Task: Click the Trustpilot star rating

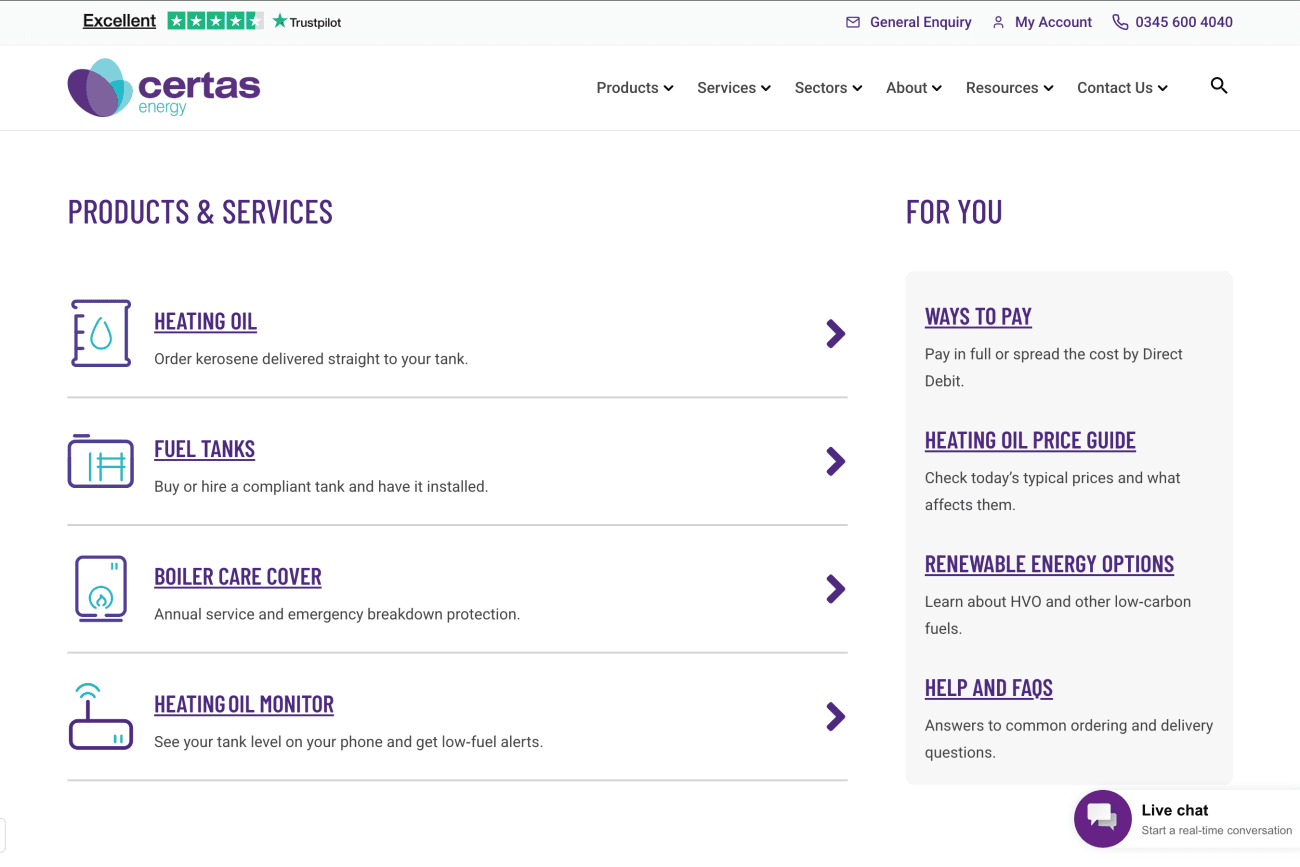Action: tap(215, 21)
